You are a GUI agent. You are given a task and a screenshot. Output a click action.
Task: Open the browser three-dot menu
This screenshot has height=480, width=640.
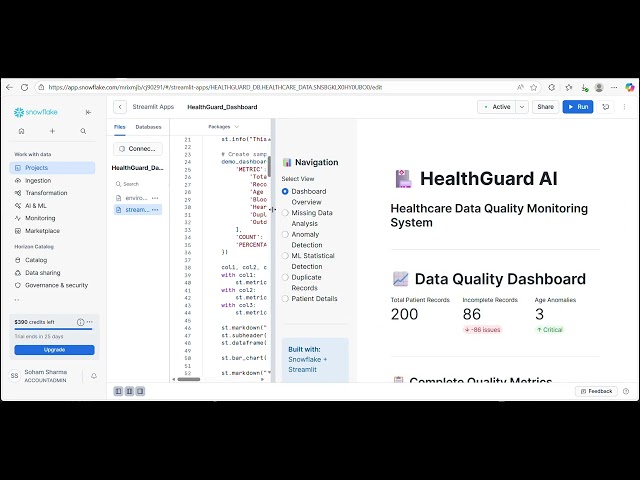614,87
